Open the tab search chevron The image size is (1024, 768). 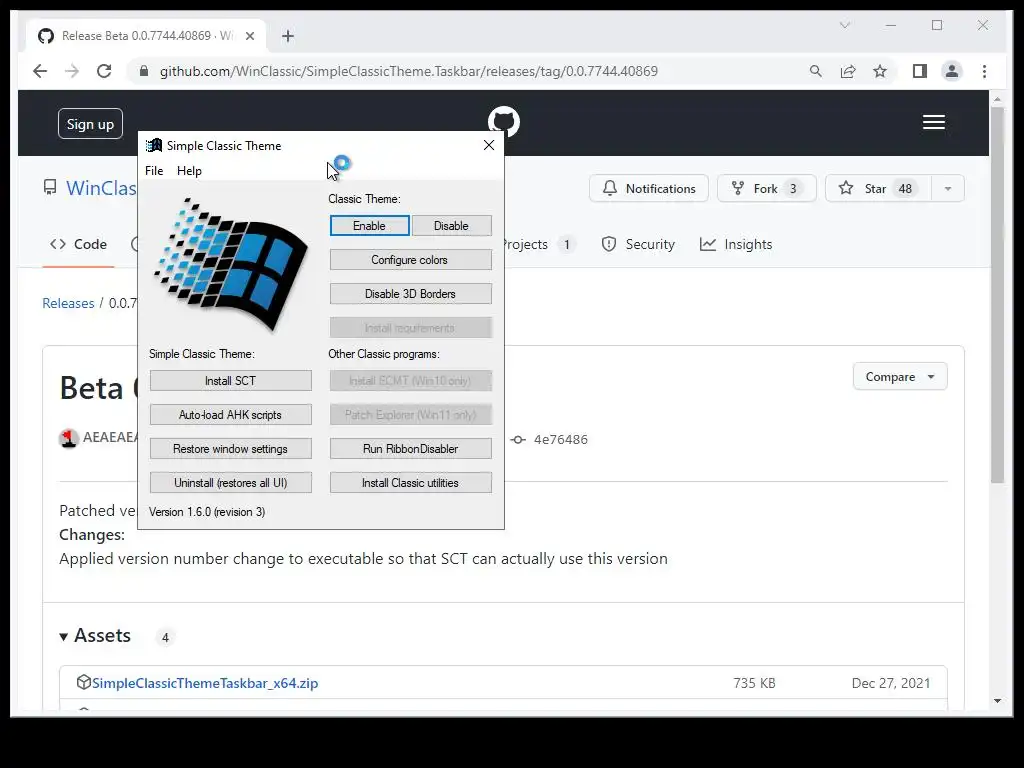(844, 25)
